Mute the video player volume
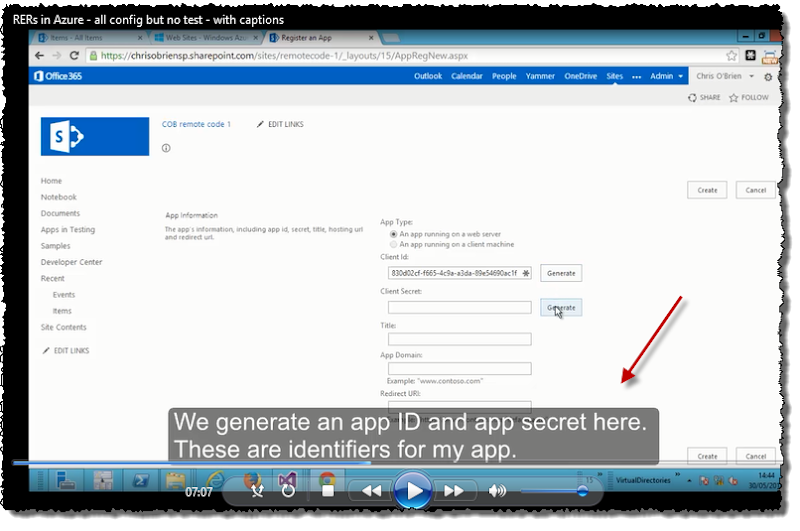The width and height of the screenshot is (800, 531). pos(497,490)
